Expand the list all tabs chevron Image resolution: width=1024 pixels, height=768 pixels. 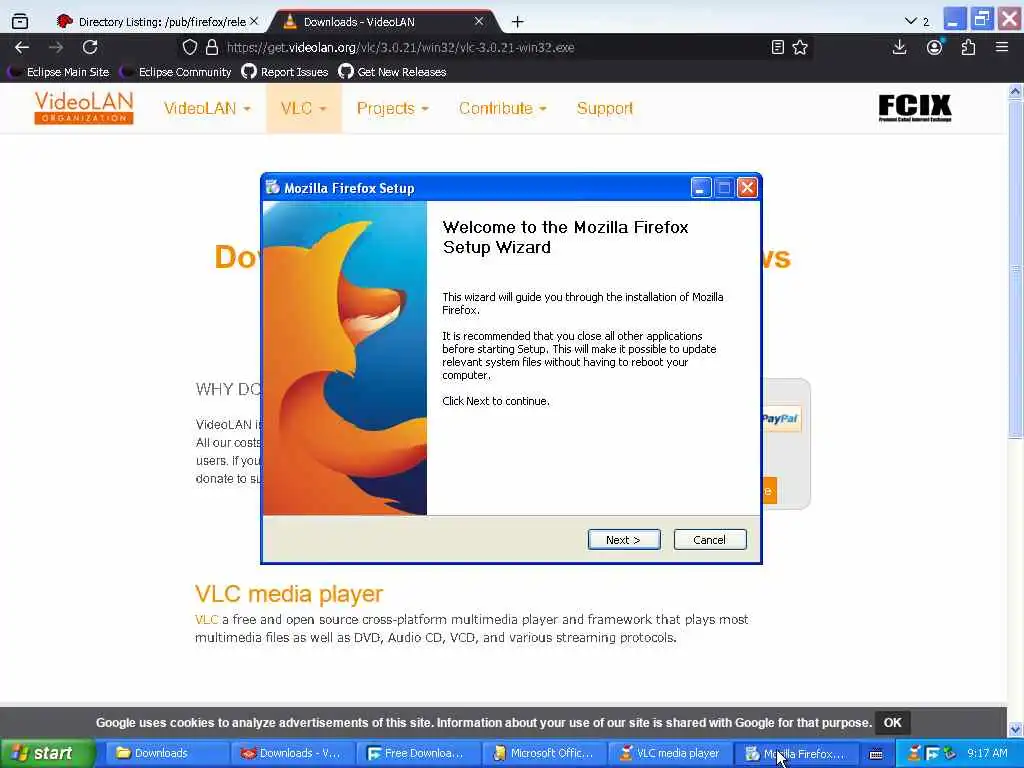[x=911, y=22]
